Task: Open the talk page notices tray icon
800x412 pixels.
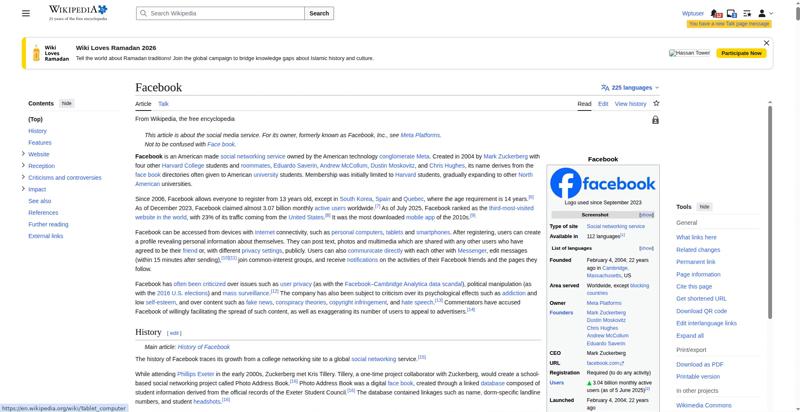Action: pyautogui.click(x=732, y=13)
